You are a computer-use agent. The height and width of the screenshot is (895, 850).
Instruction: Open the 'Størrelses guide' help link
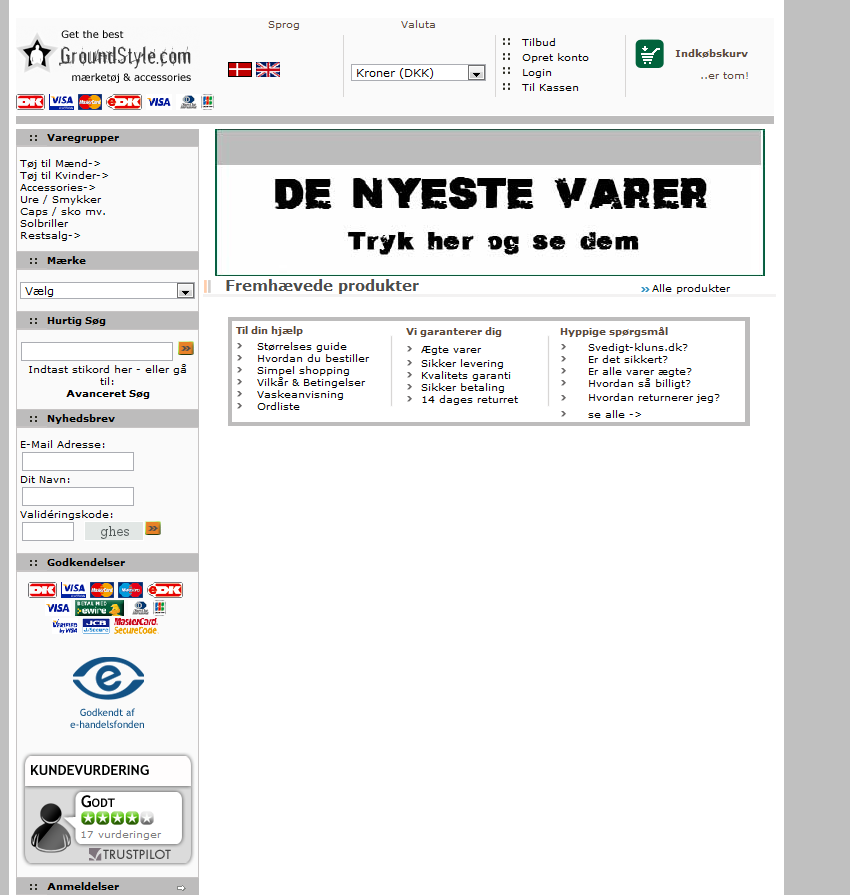301,346
